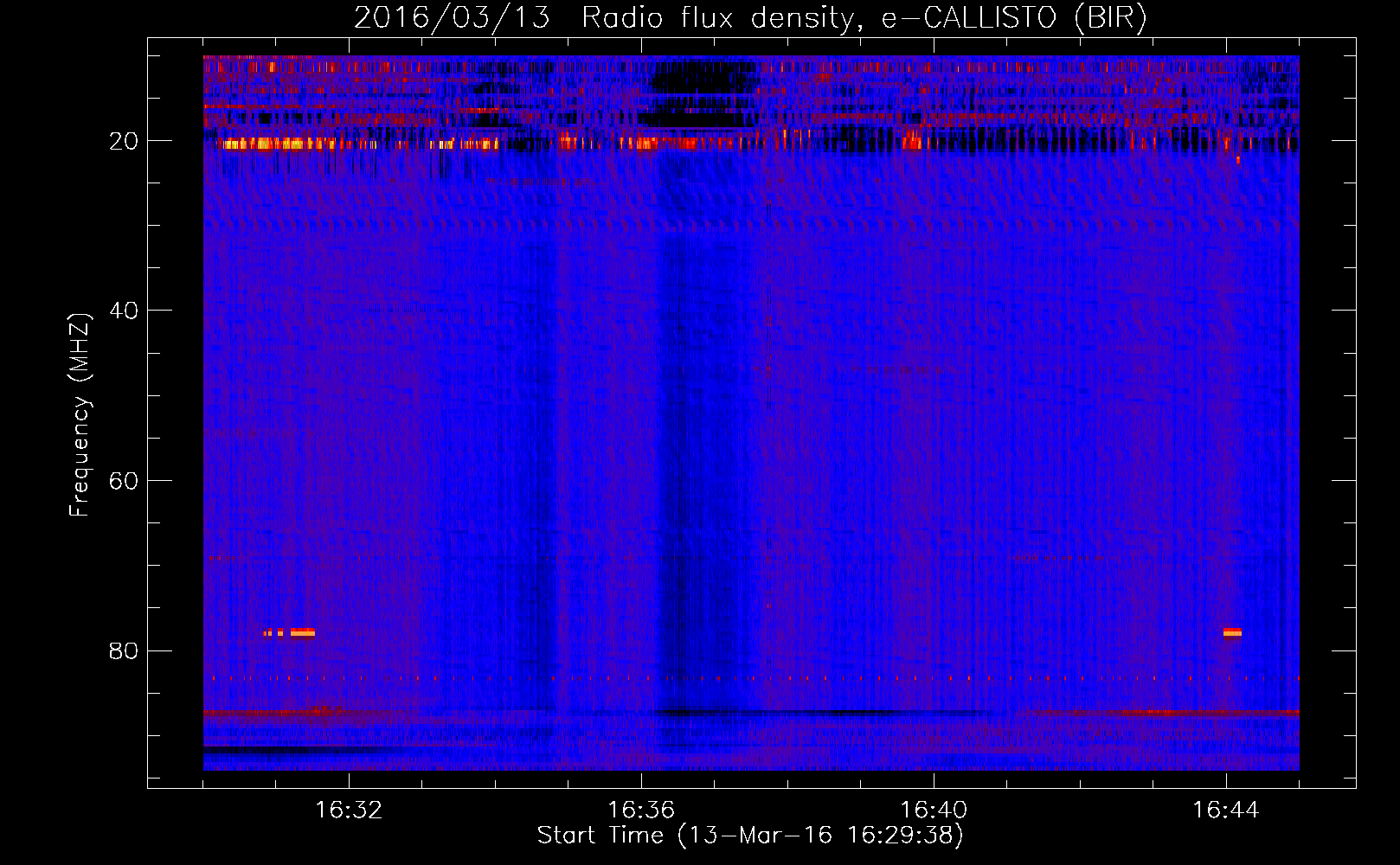
Task: Click the bright burst near 78 MHz at 16:44
Action: pos(1232,632)
